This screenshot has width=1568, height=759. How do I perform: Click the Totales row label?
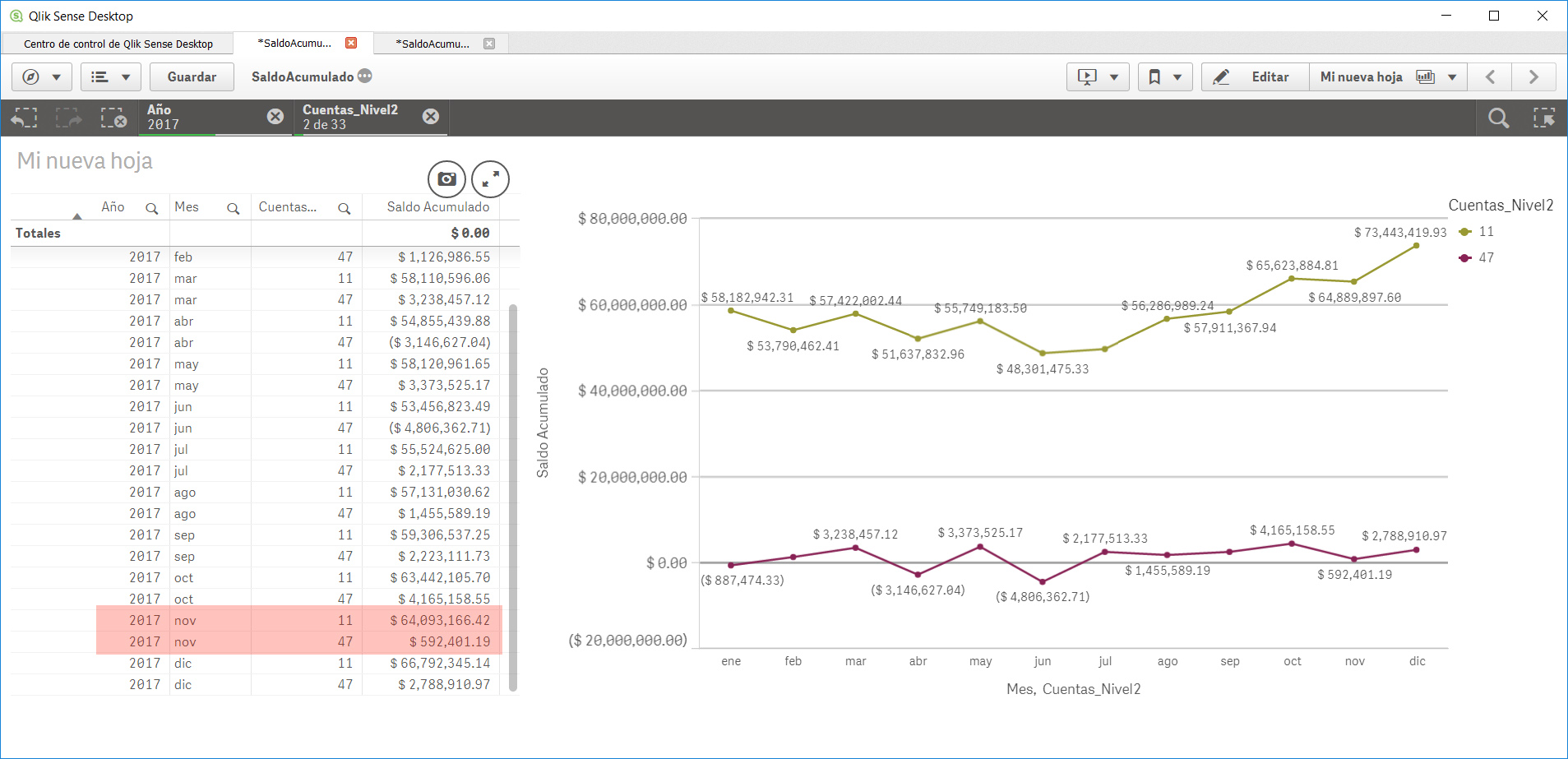38,234
